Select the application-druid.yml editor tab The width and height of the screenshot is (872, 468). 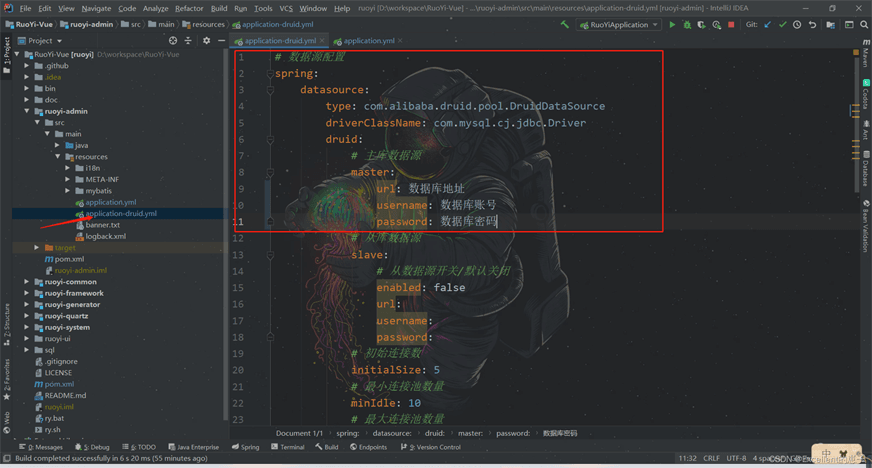coord(280,41)
